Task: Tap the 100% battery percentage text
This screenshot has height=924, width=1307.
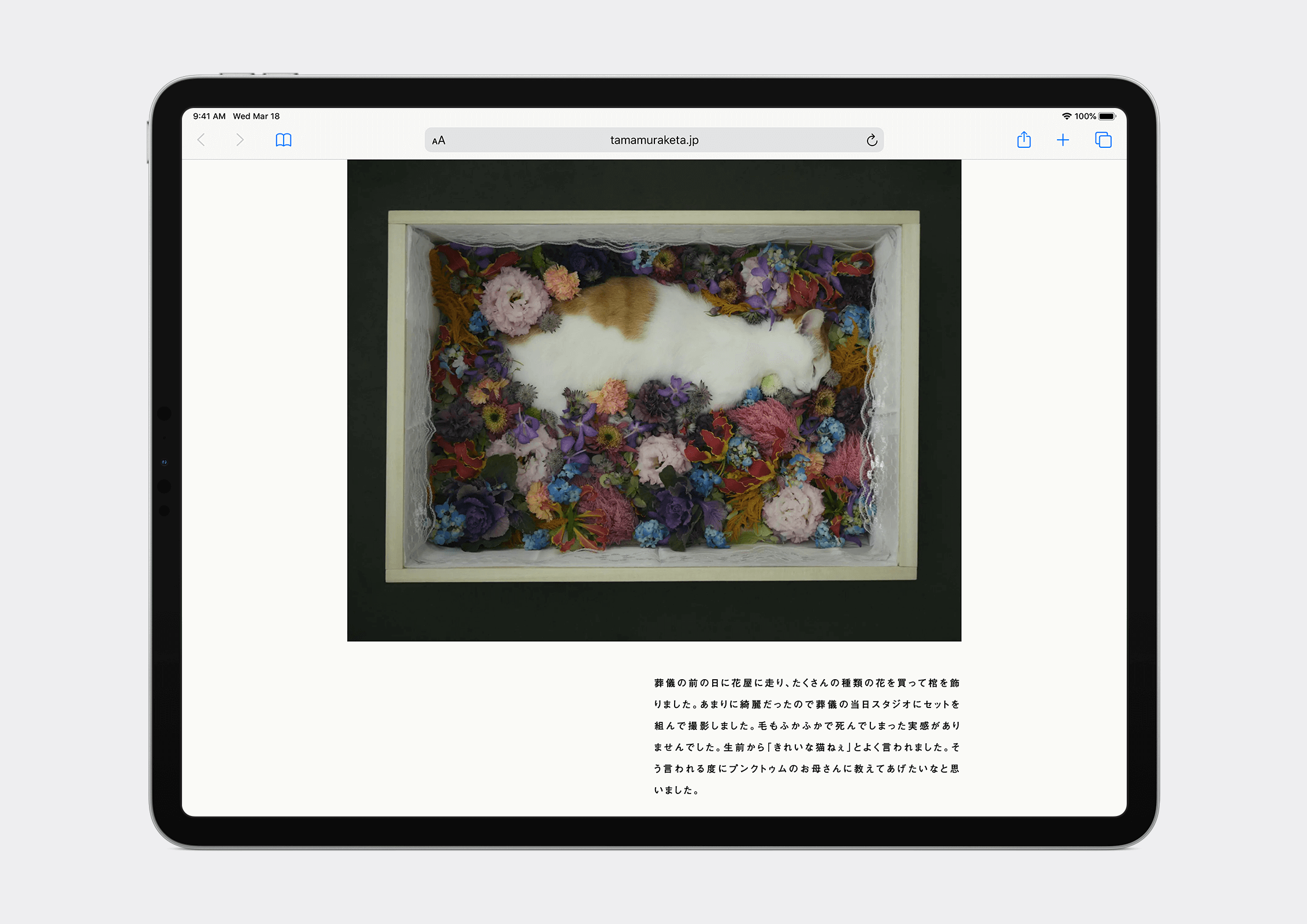Action: point(1085,116)
